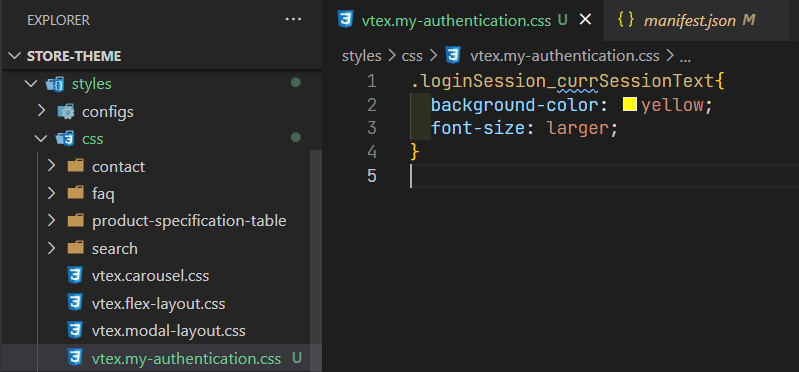Click the .loginSession_currSessionText selector

[562, 82]
